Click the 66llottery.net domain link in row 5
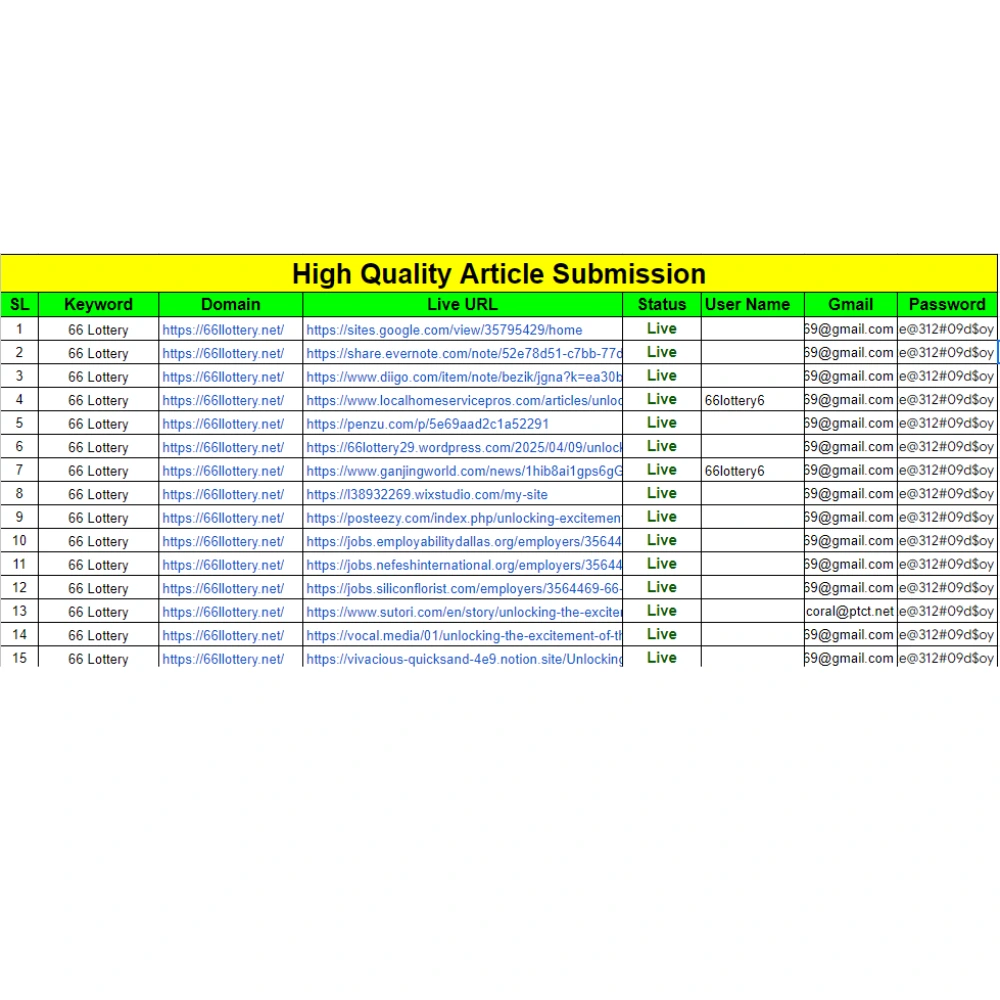1000x1000 pixels. click(223, 424)
